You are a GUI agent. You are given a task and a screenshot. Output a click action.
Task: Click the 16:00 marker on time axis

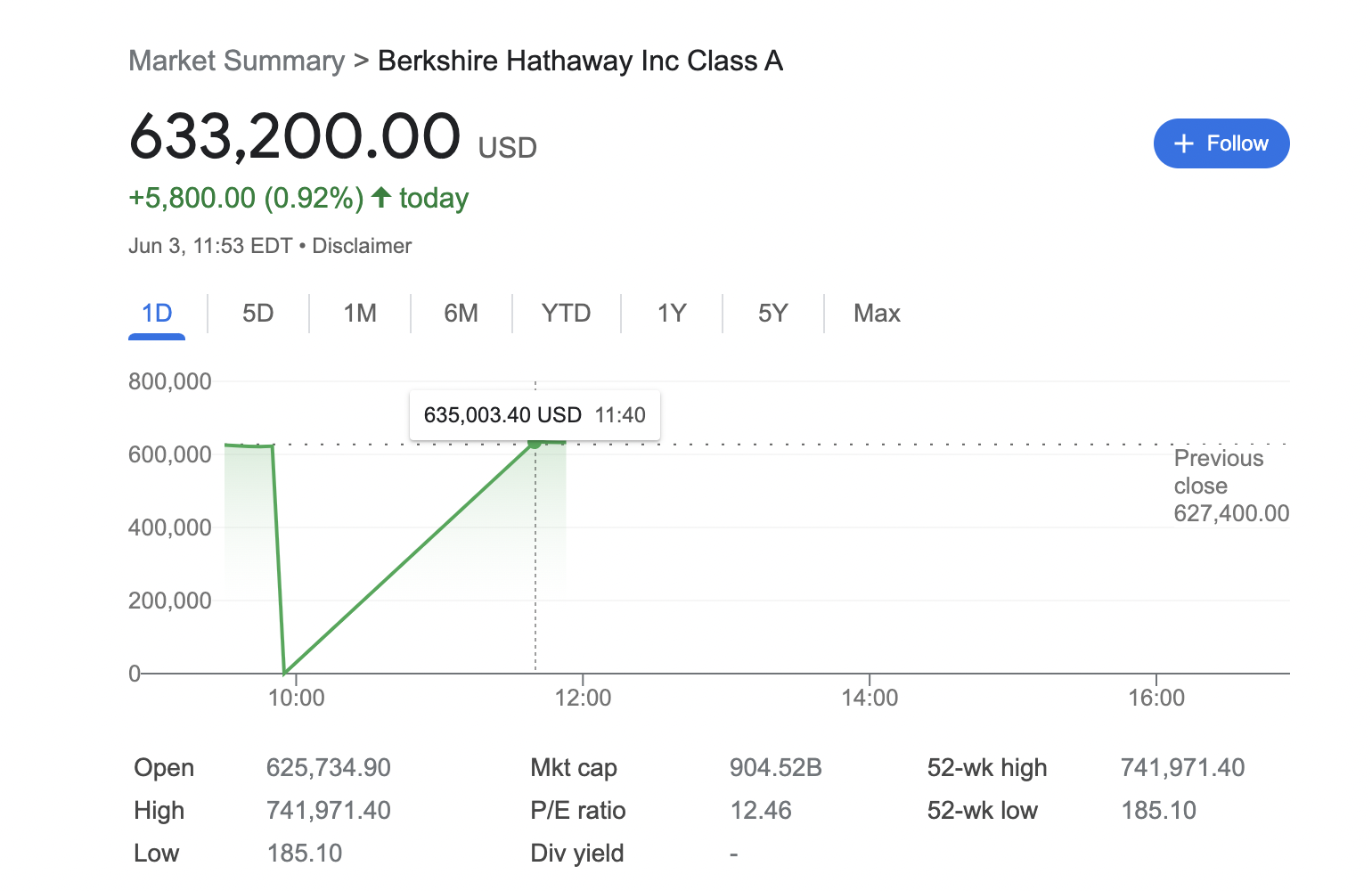point(1156,697)
